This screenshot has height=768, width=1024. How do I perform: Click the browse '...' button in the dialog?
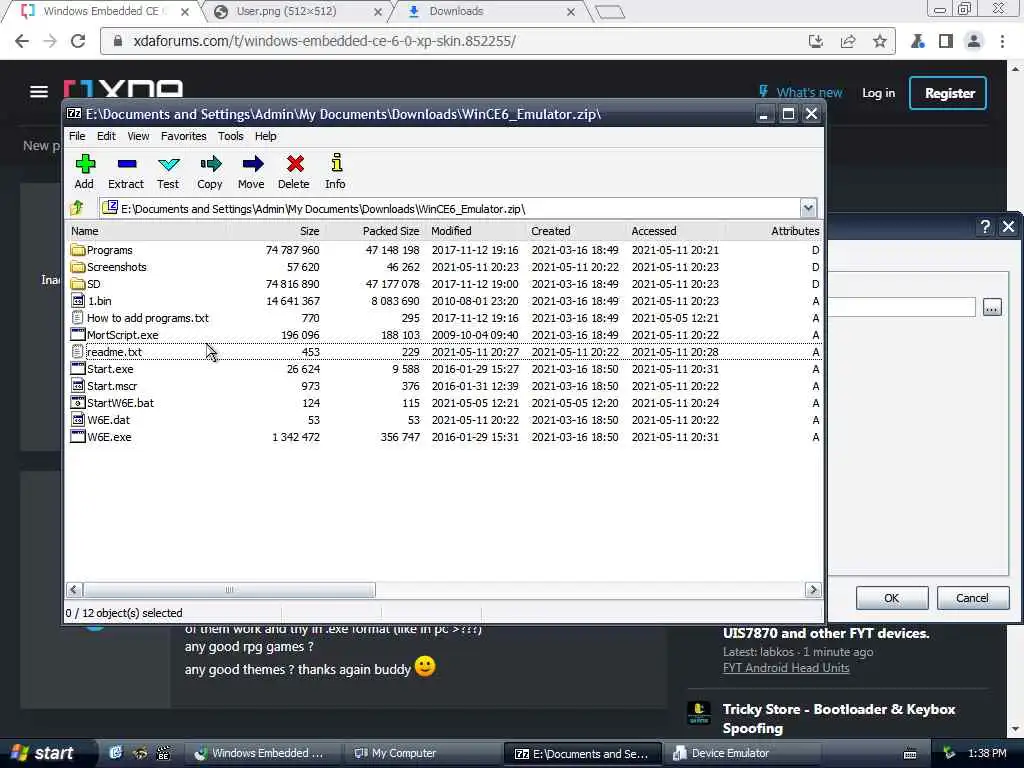click(992, 307)
